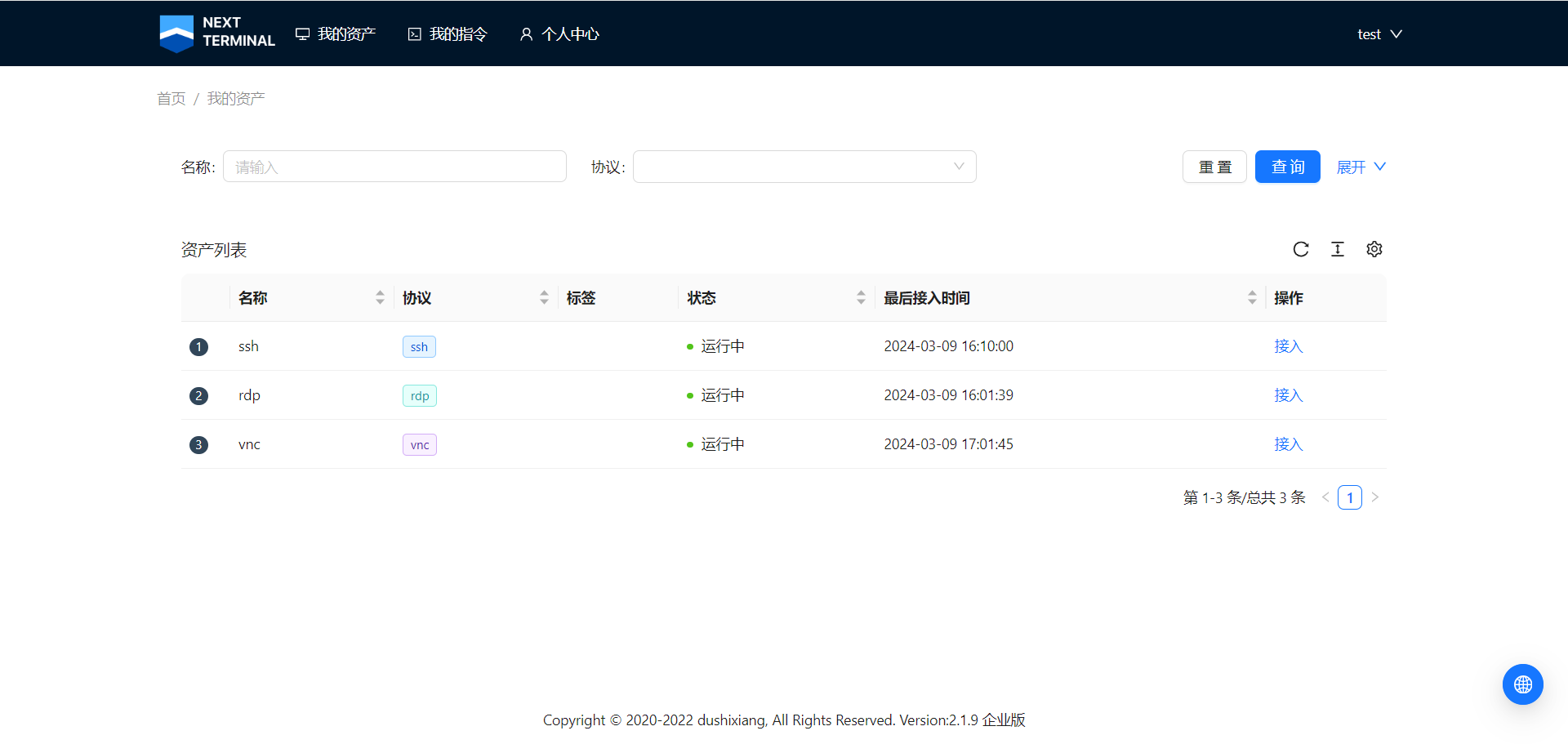Open the language globe button
Viewport: 1568px width, 753px height.
coord(1523,684)
